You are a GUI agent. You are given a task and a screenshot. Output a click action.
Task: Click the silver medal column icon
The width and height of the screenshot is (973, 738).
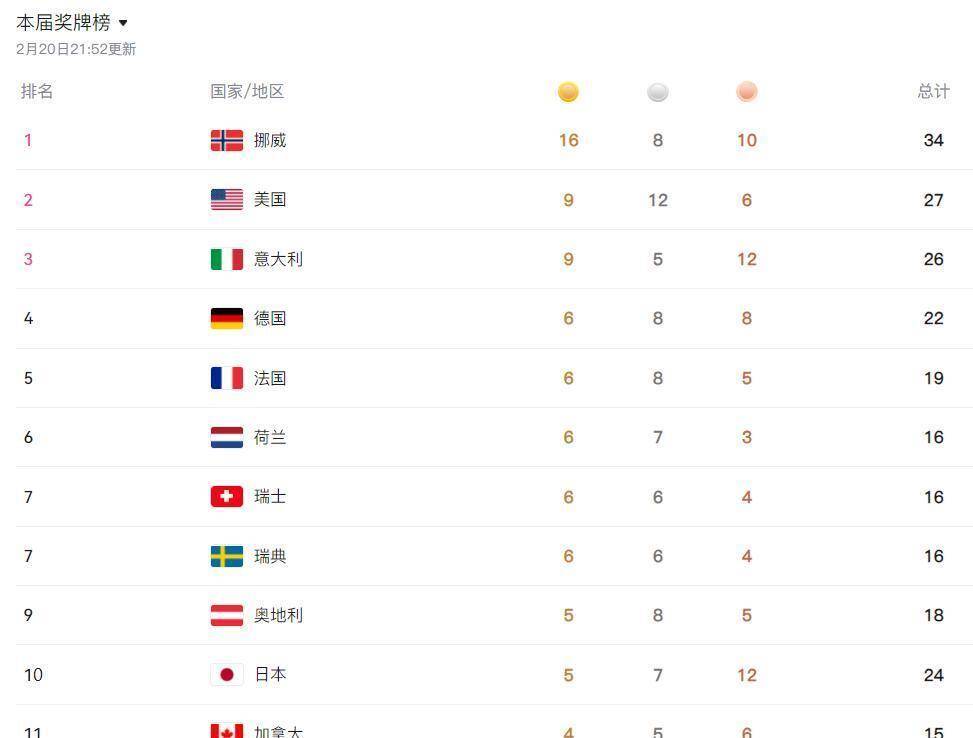pyautogui.click(x=657, y=92)
